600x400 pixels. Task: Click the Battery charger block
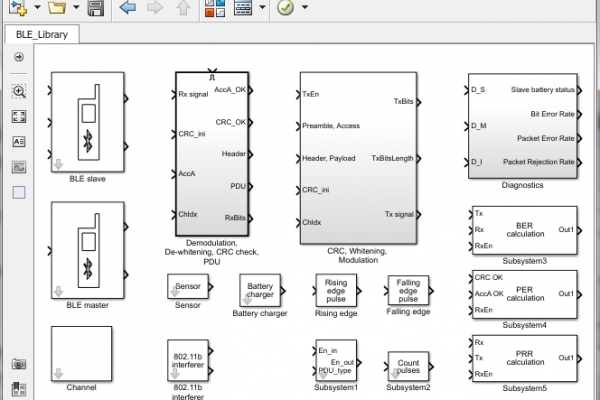click(259, 291)
